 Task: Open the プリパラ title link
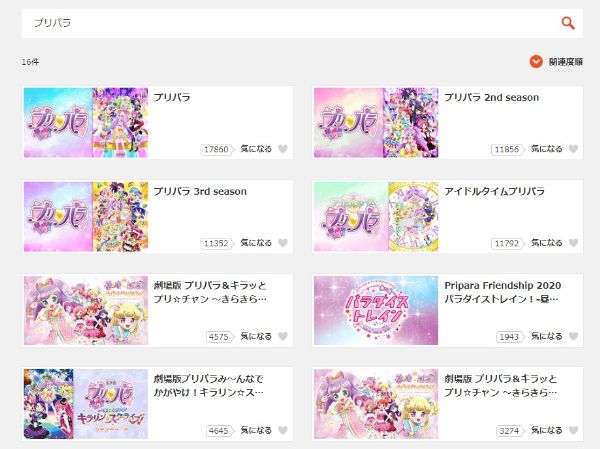[172, 97]
